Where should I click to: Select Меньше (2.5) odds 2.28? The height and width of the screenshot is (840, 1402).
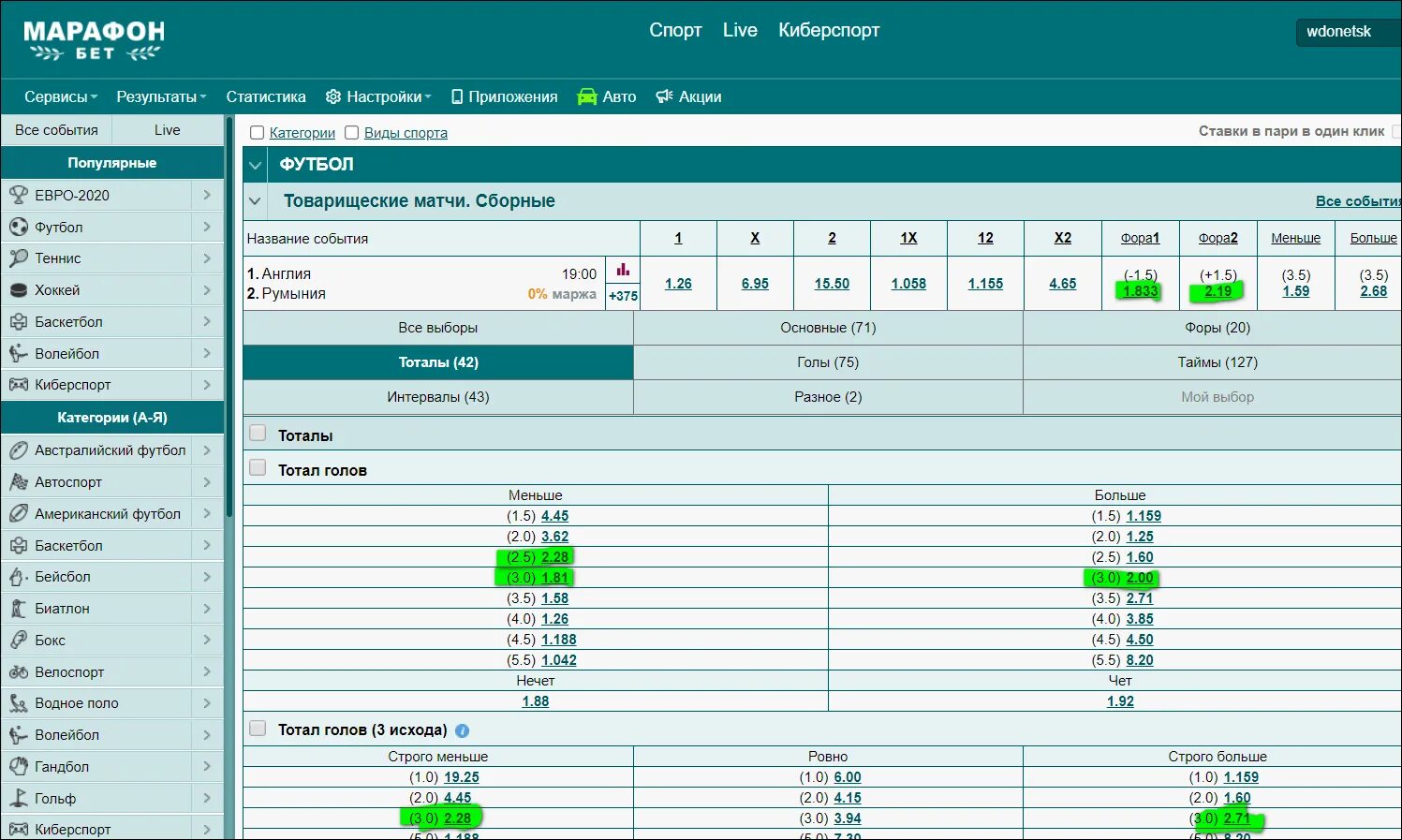pos(555,557)
